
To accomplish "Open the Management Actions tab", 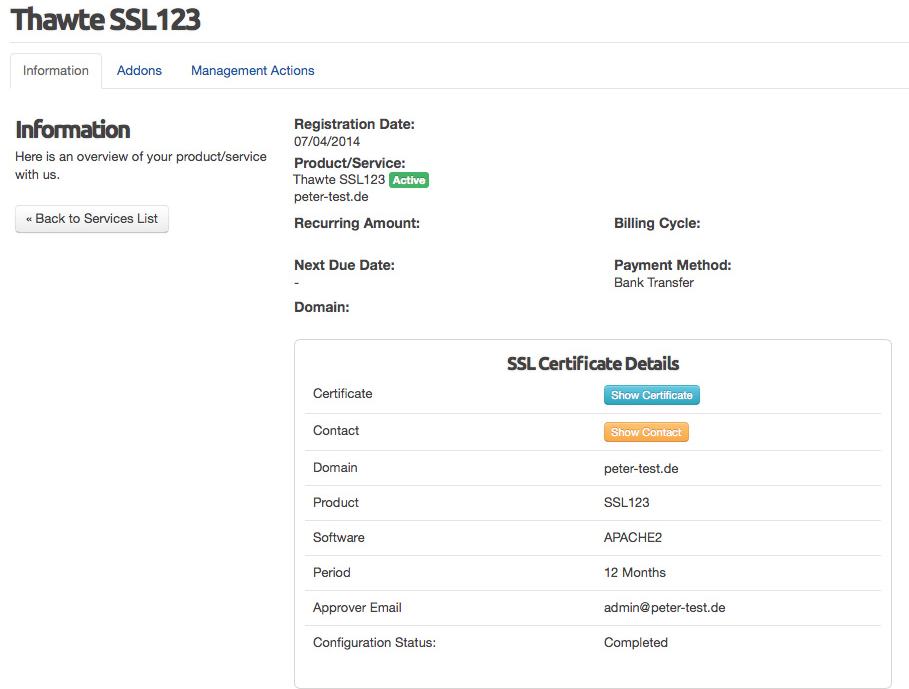I will pyautogui.click(x=253, y=71).
